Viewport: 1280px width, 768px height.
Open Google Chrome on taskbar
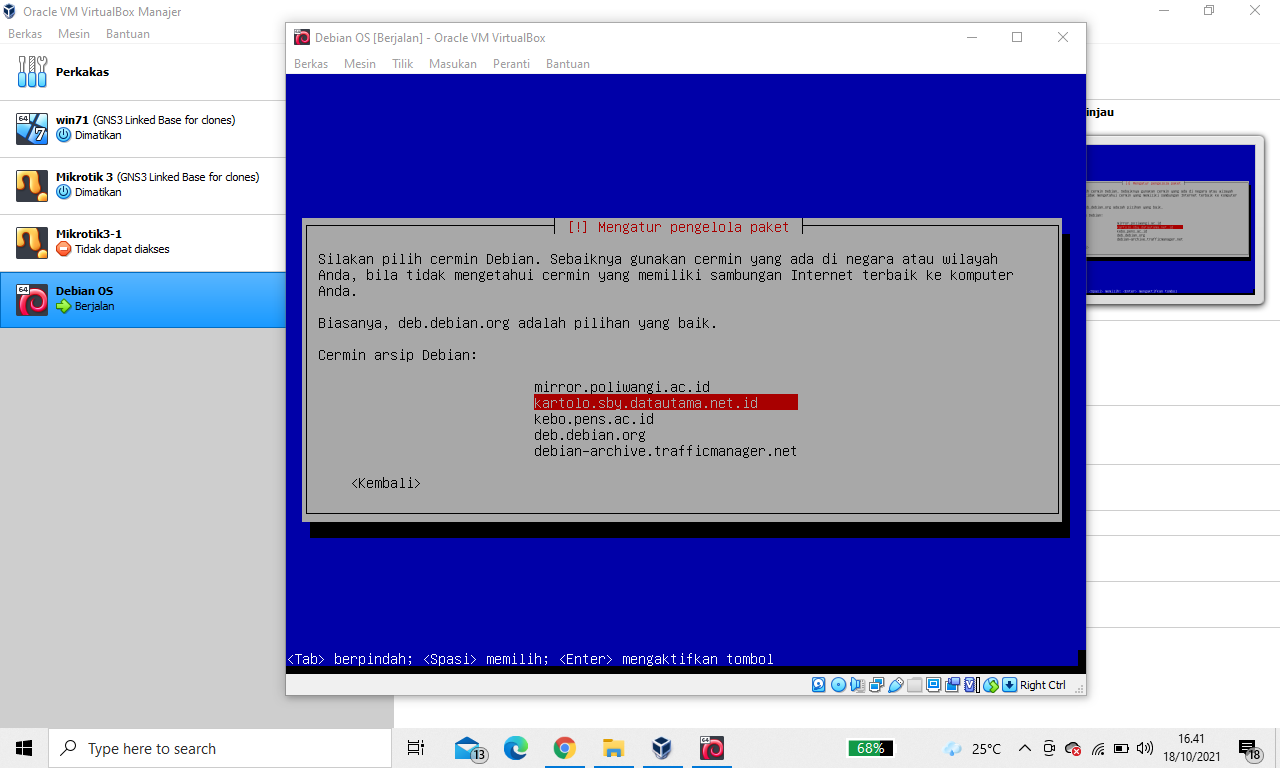[x=564, y=748]
